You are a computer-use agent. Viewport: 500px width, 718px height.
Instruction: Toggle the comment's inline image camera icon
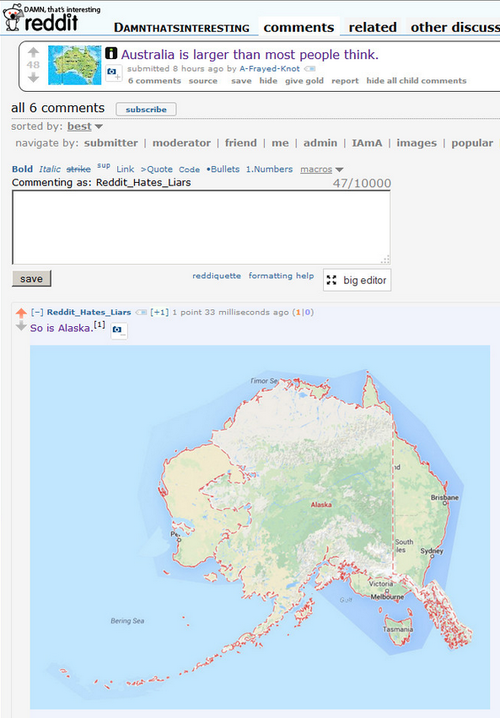[x=119, y=331]
